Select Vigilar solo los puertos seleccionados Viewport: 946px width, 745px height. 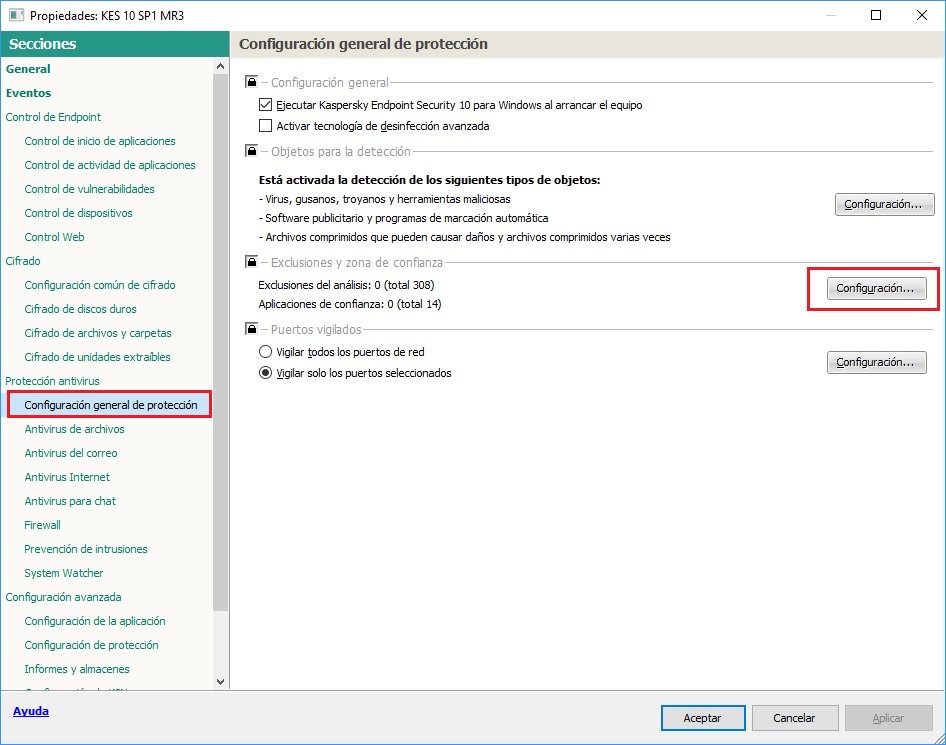tap(265, 373)
